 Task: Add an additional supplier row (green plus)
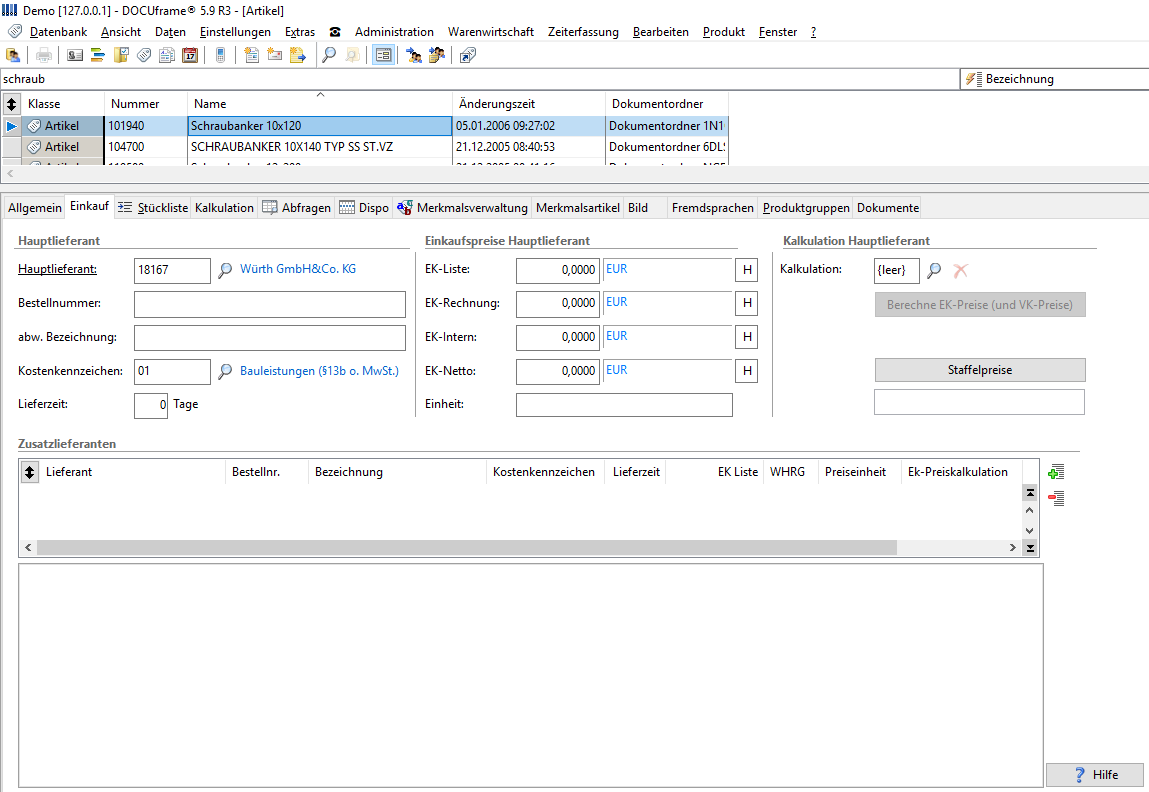pos(1056,472)
